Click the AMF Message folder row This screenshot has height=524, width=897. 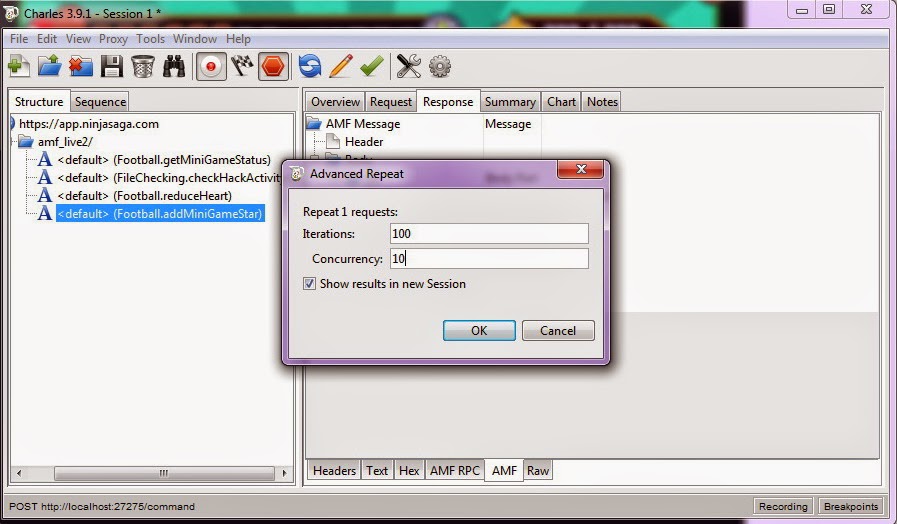coord(363,124)
